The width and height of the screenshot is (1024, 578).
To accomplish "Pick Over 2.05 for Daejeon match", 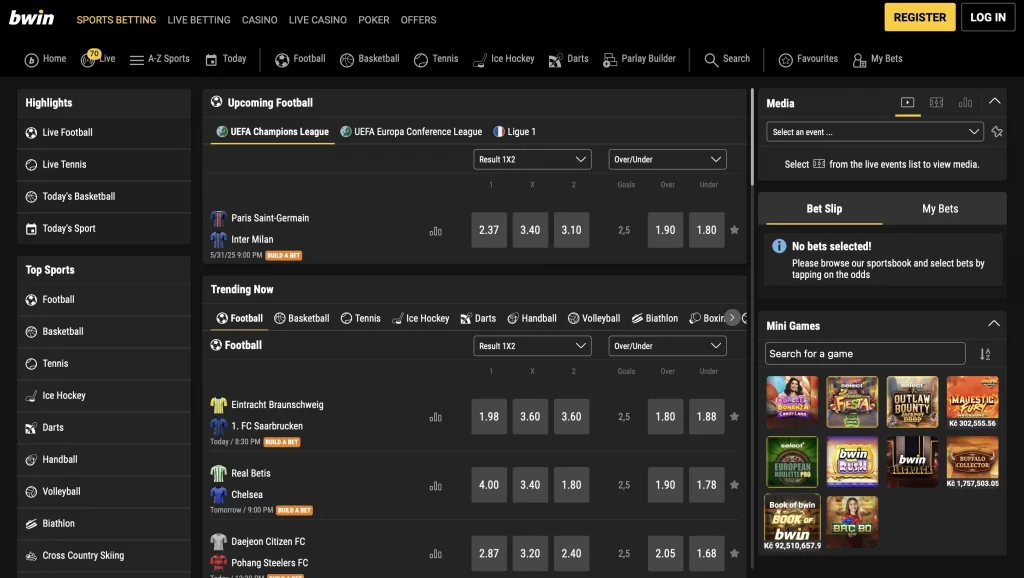I will 665,553.
